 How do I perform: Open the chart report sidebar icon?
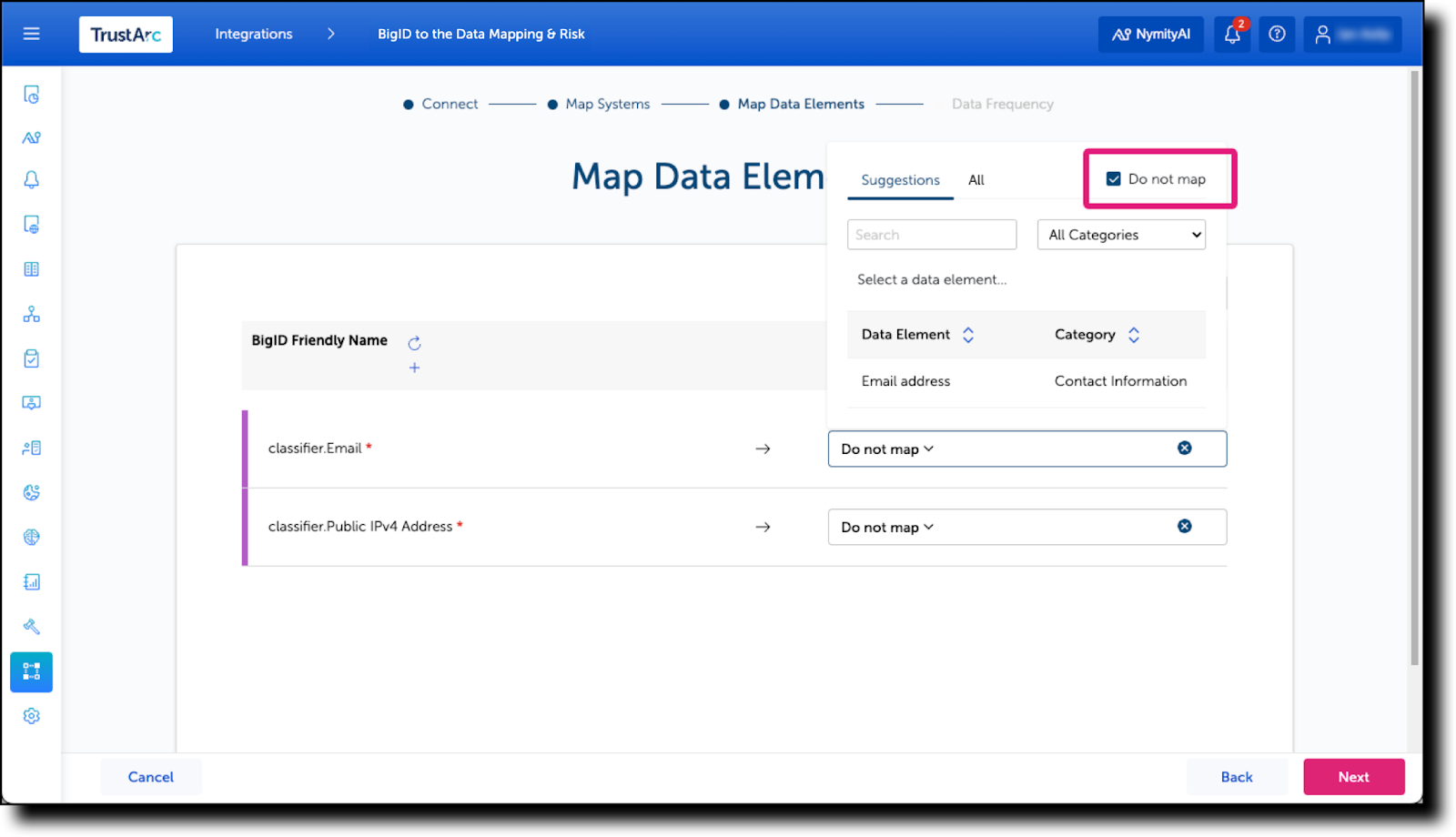pos(32,581)
